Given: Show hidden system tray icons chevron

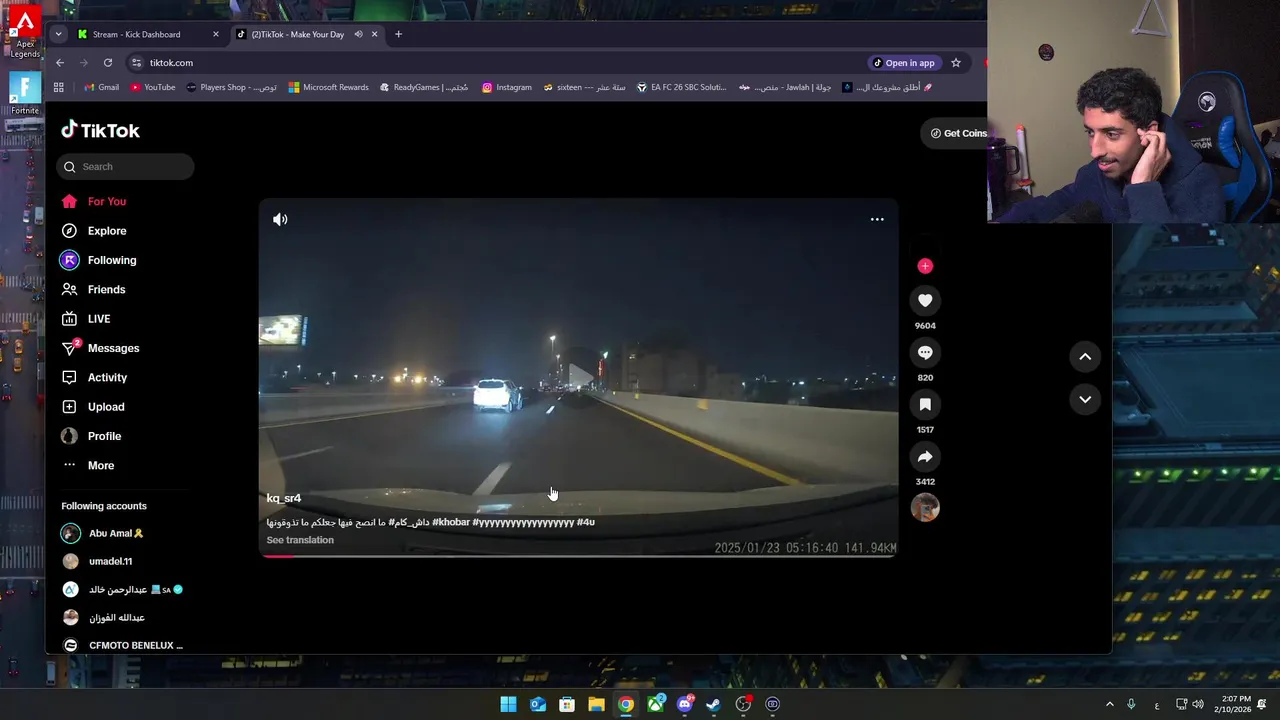Looking at the screenshot, I should (1109, 704).
